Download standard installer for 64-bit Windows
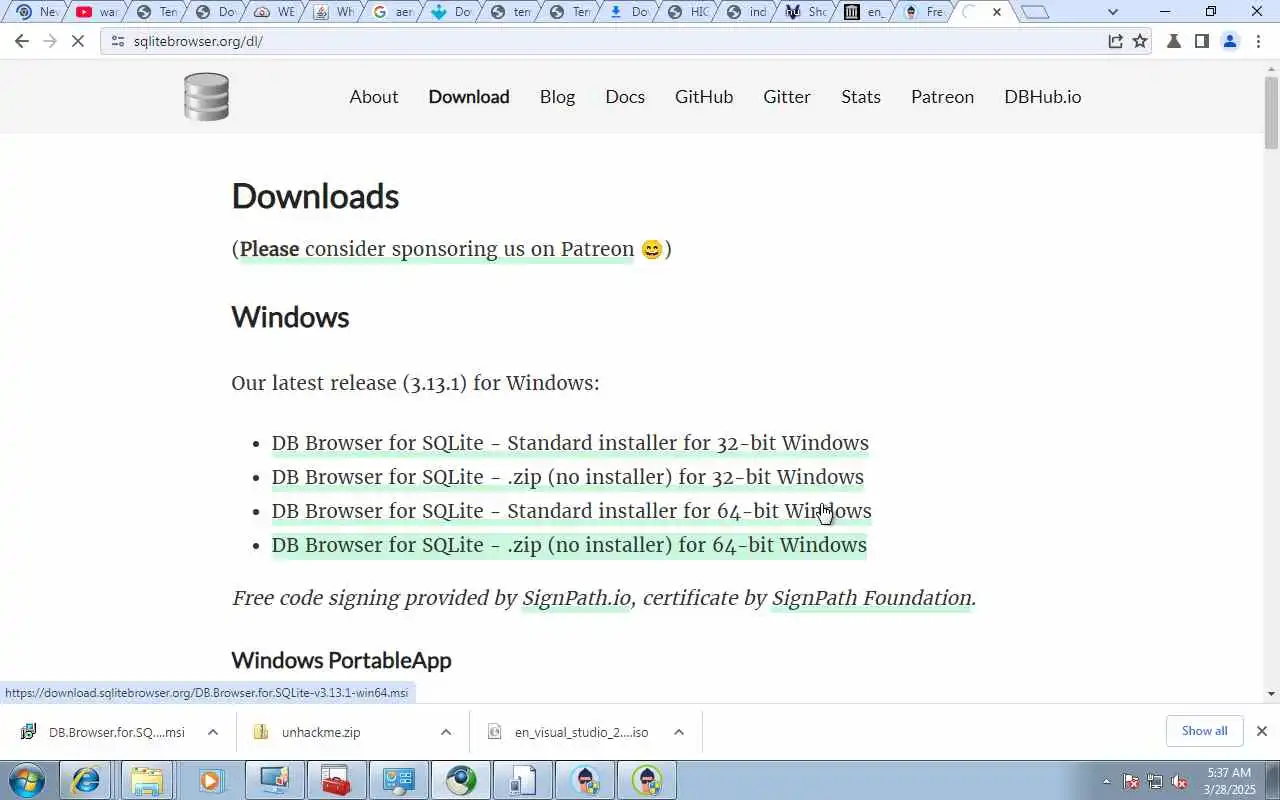Image resolution: width=1280 pixels, height=800 pixels. click(x=572, y=511)
